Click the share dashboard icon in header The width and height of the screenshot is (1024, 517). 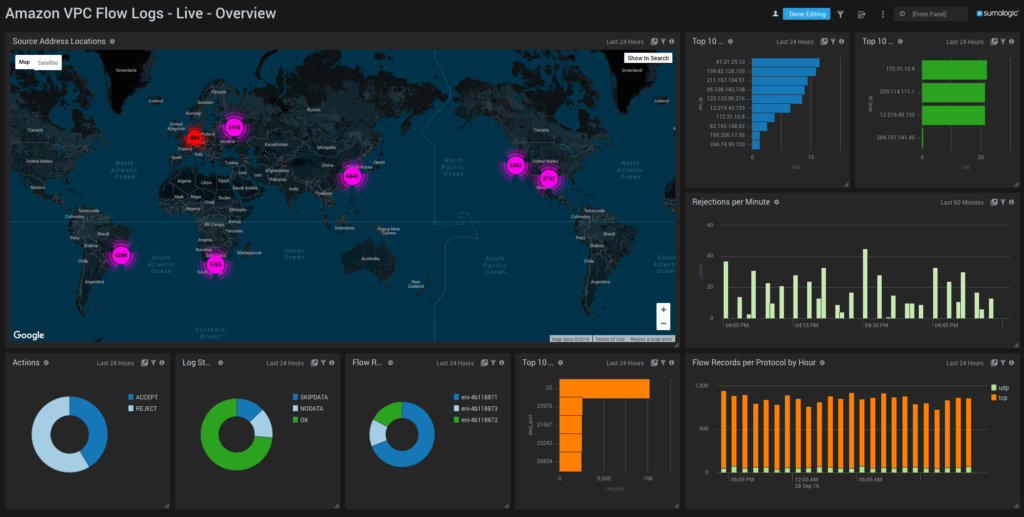point(861,14)
